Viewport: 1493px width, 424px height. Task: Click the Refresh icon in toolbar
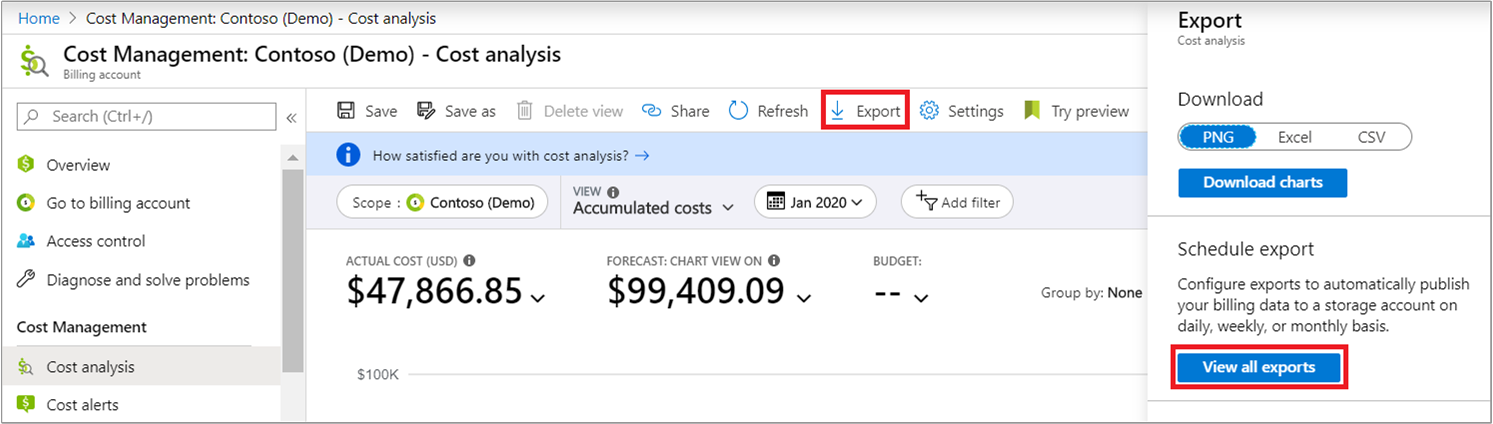click(x=738, y=111)
